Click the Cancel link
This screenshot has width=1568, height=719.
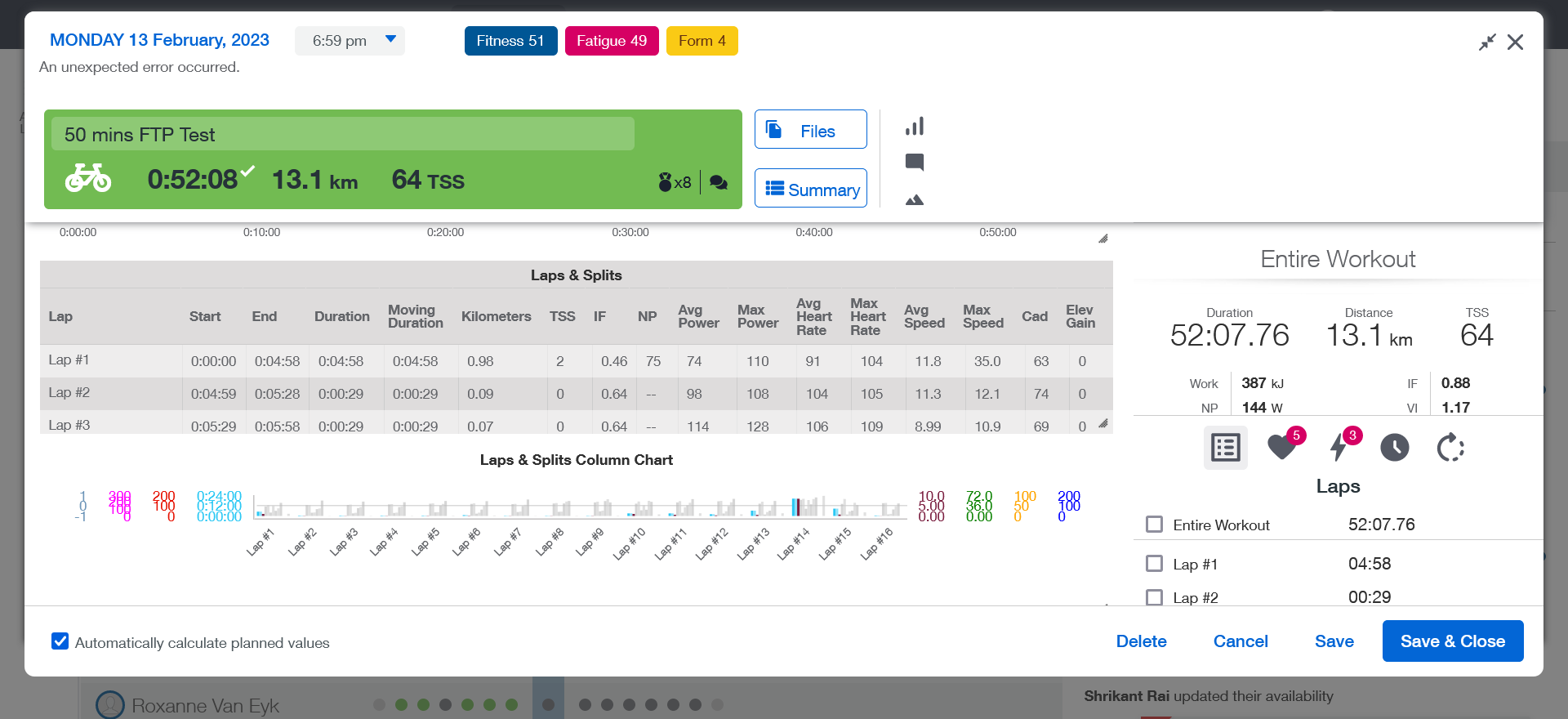tap(1241, 641)
